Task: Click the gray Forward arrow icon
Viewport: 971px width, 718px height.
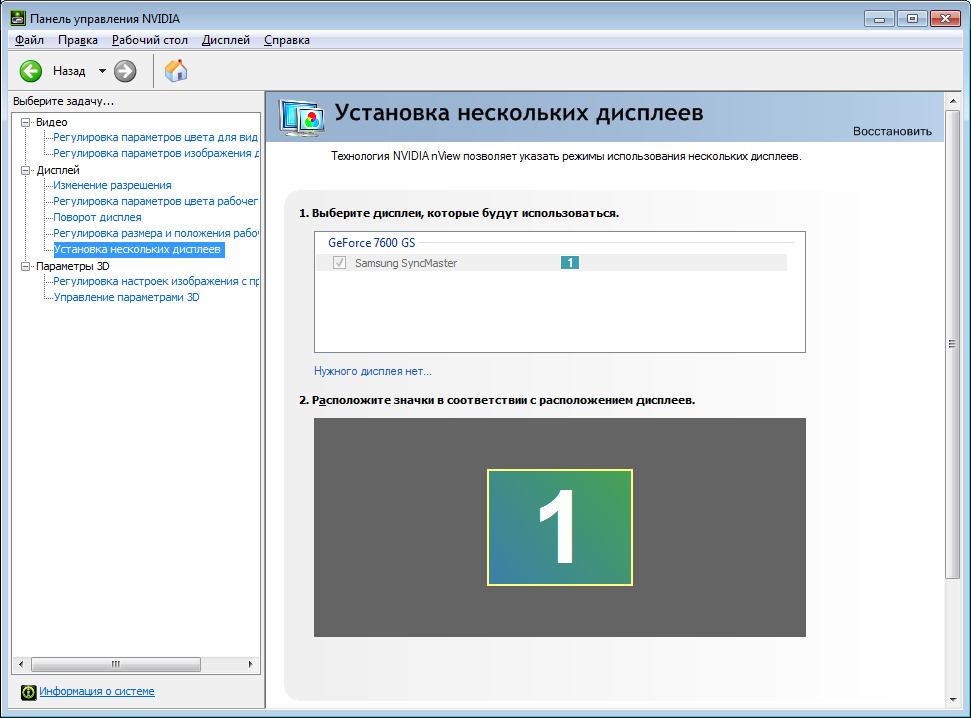Action: coord(125,71)
